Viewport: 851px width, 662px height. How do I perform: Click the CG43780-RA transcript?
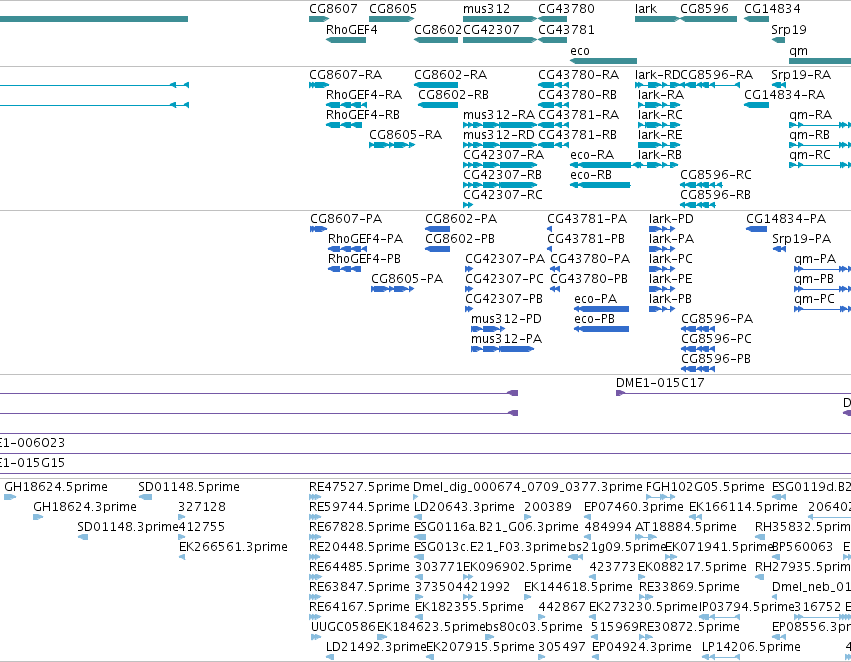click(x=554, y=85)
